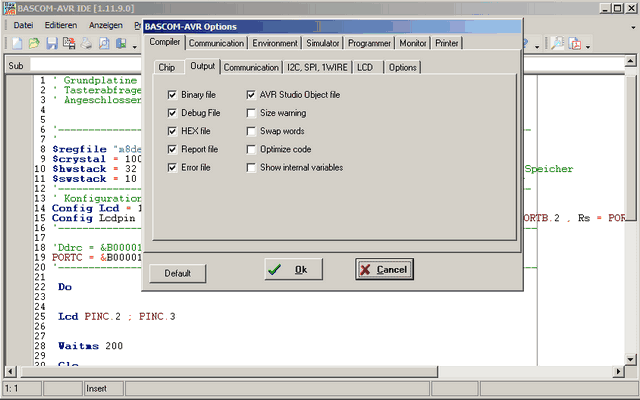Click the horizontal scrollbar right arrow
The width and height of the screenshot is (640, 400).
coord(619,371)
